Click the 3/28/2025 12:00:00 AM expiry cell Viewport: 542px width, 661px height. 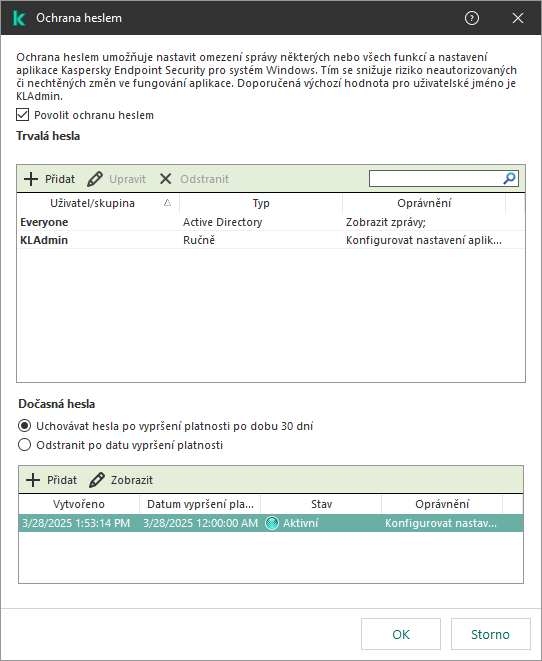200,523
